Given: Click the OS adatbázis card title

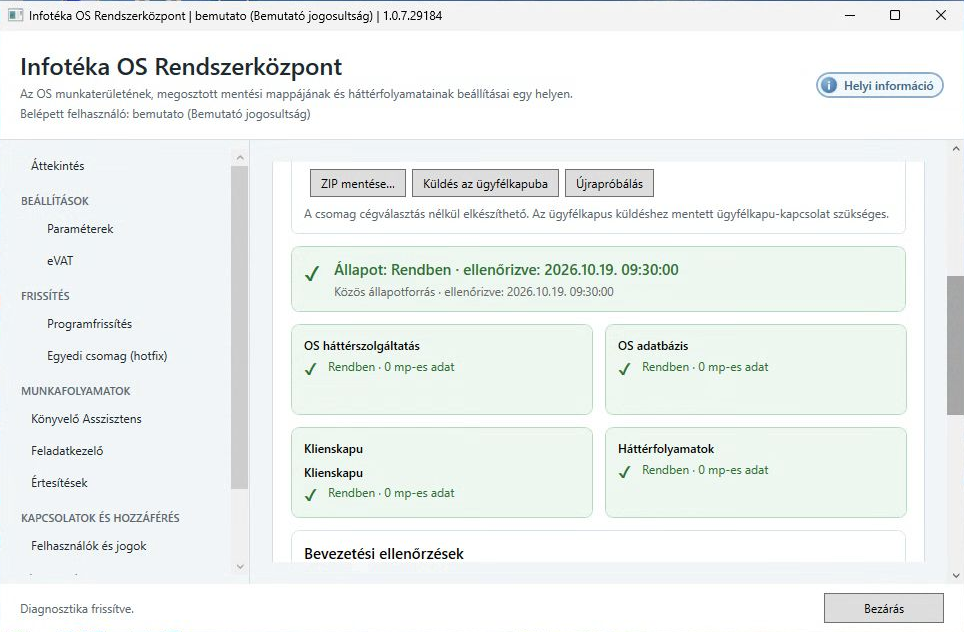Looking at the screenshot, I should click(x=653, y=346).
